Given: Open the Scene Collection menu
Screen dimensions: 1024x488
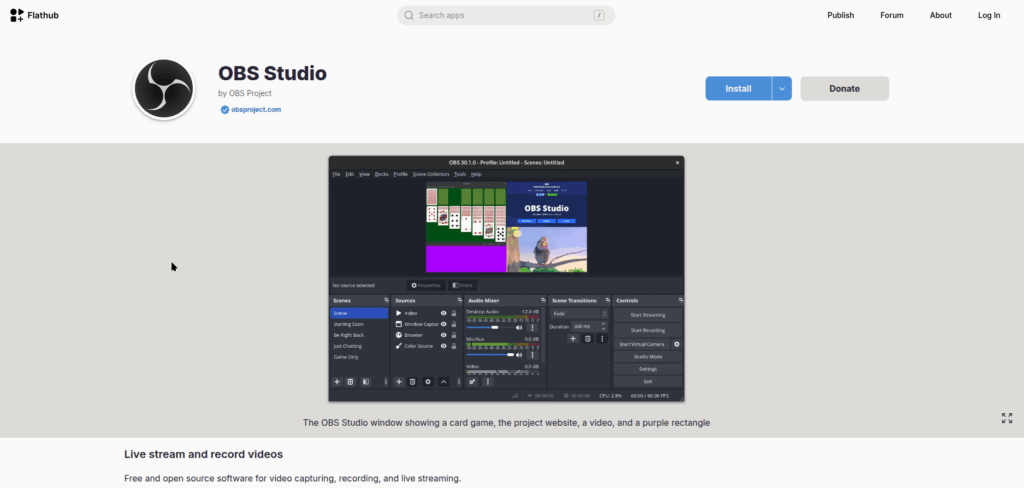Looking at the screenshot, I should coord(431,174).
